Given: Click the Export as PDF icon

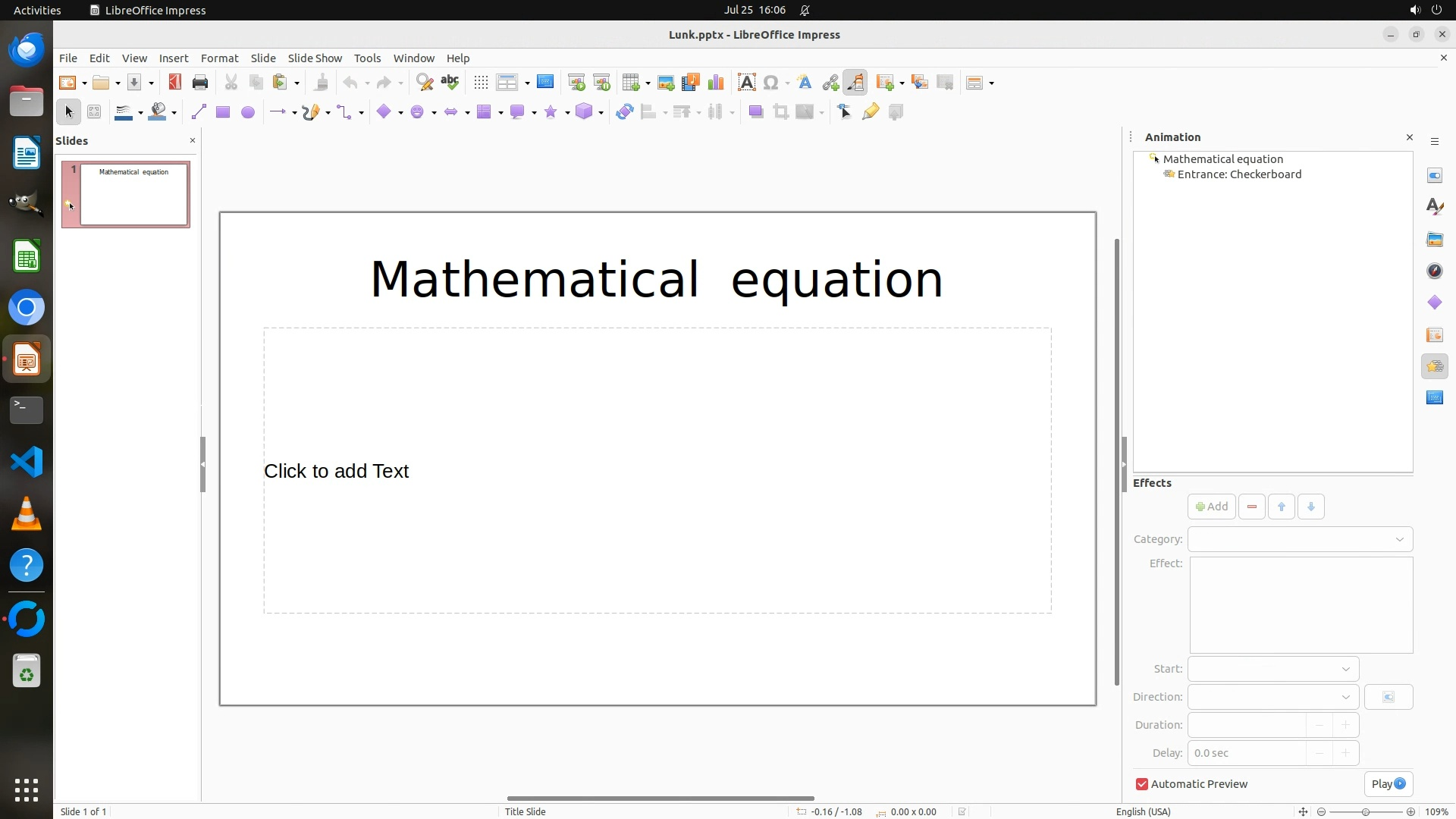Looking at the screenshot, I should coord(175,83).
